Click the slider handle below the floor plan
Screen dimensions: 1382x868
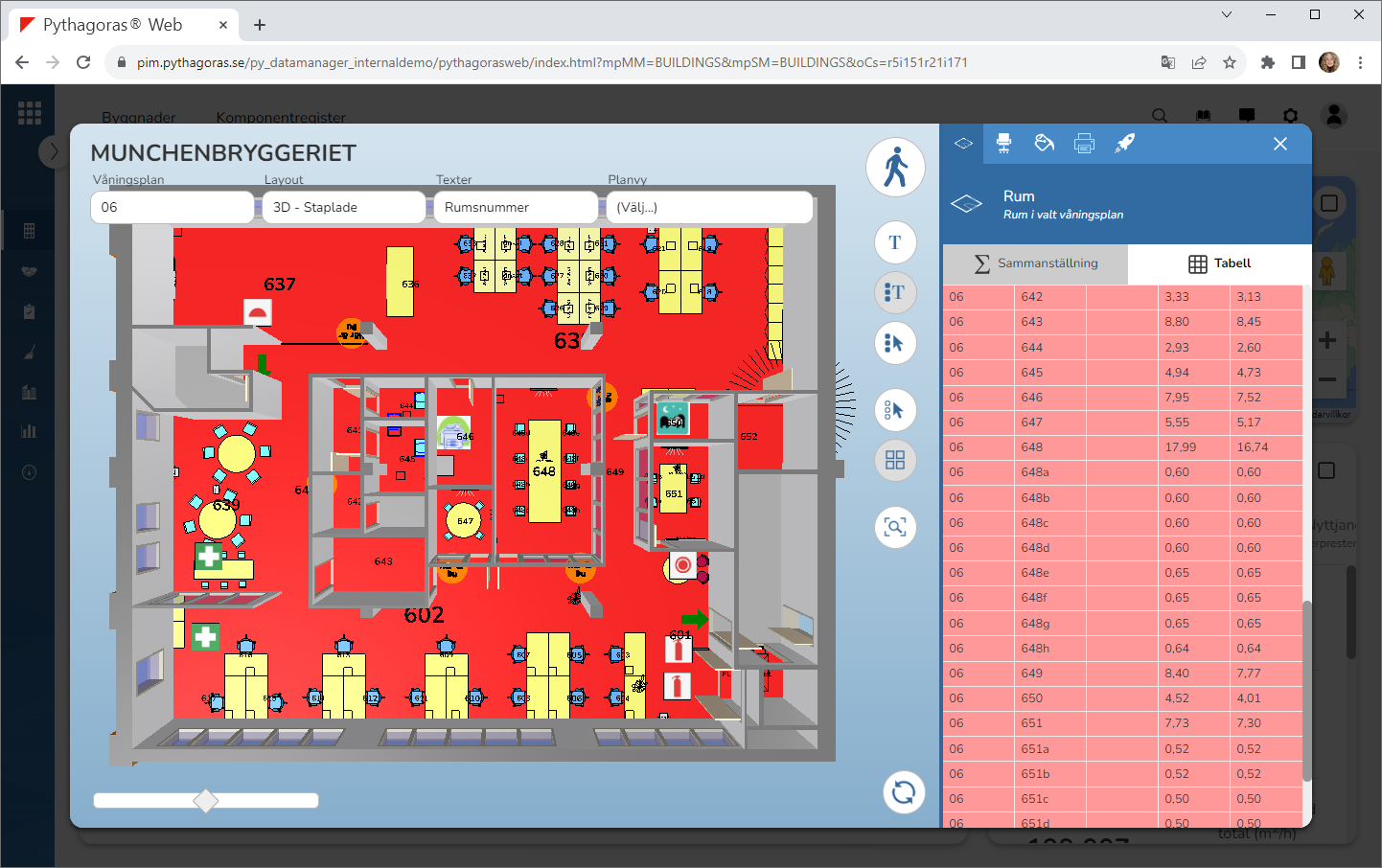(x=206, y=801)
